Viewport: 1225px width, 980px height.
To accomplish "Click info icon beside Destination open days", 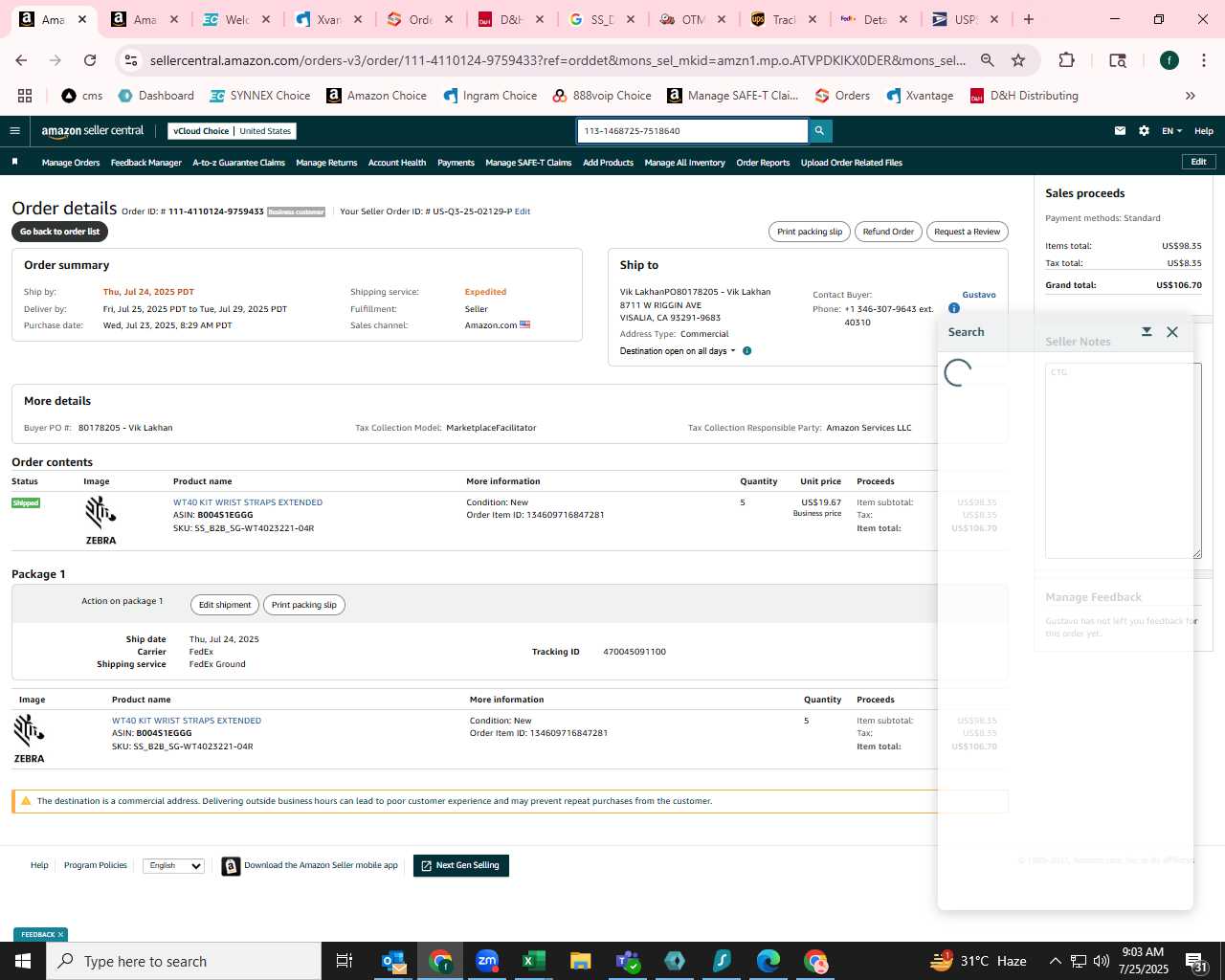I will click(747, 351).
